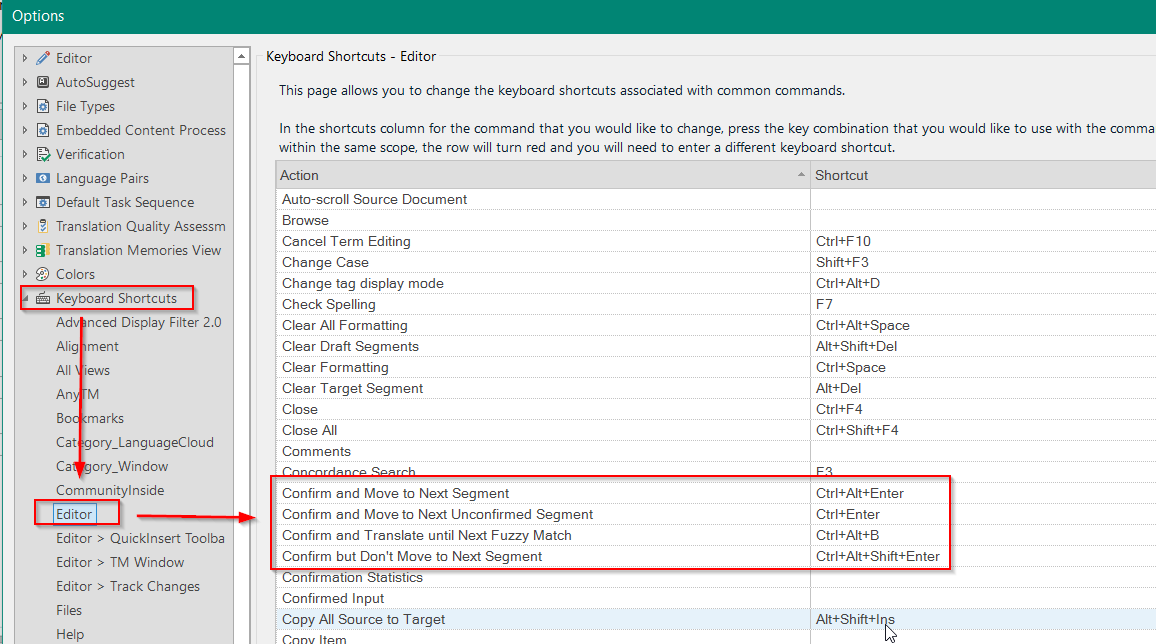Click the Colors palette icon
The width and height of the screenshot is (1156, 644).
click(x=43, y=274)
